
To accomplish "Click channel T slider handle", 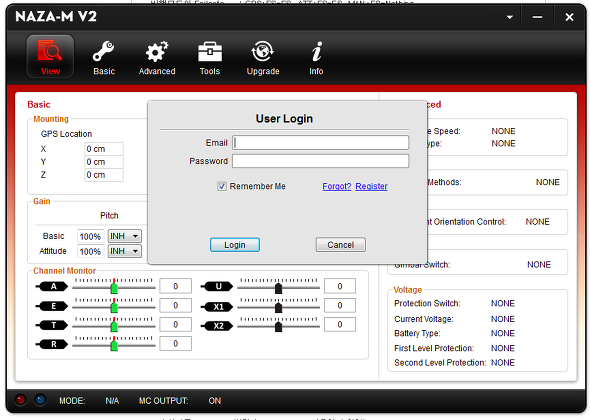I will (114, 326).
